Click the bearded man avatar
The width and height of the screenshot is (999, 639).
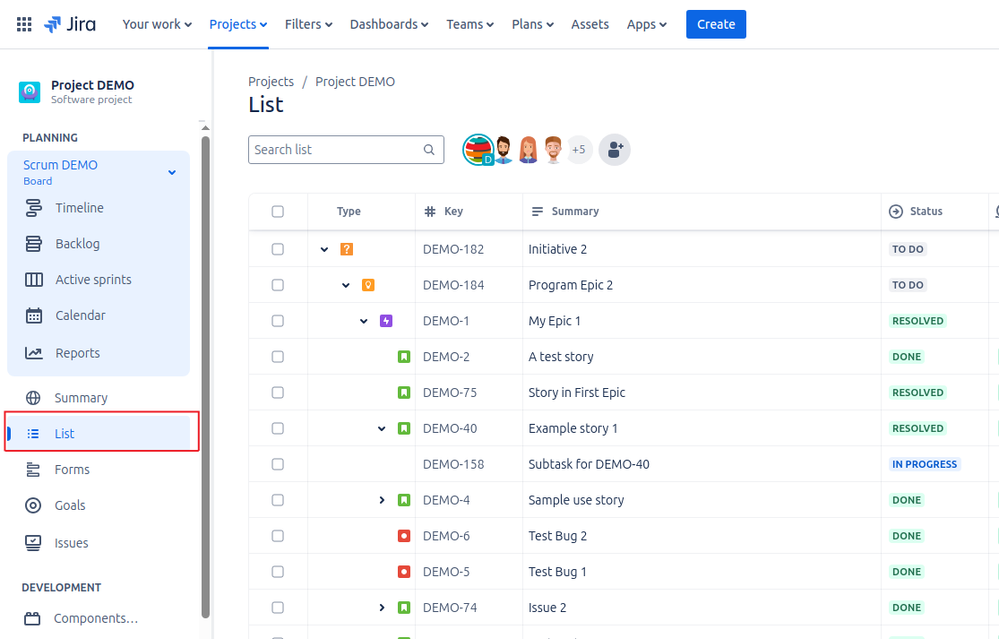point(503,150)
